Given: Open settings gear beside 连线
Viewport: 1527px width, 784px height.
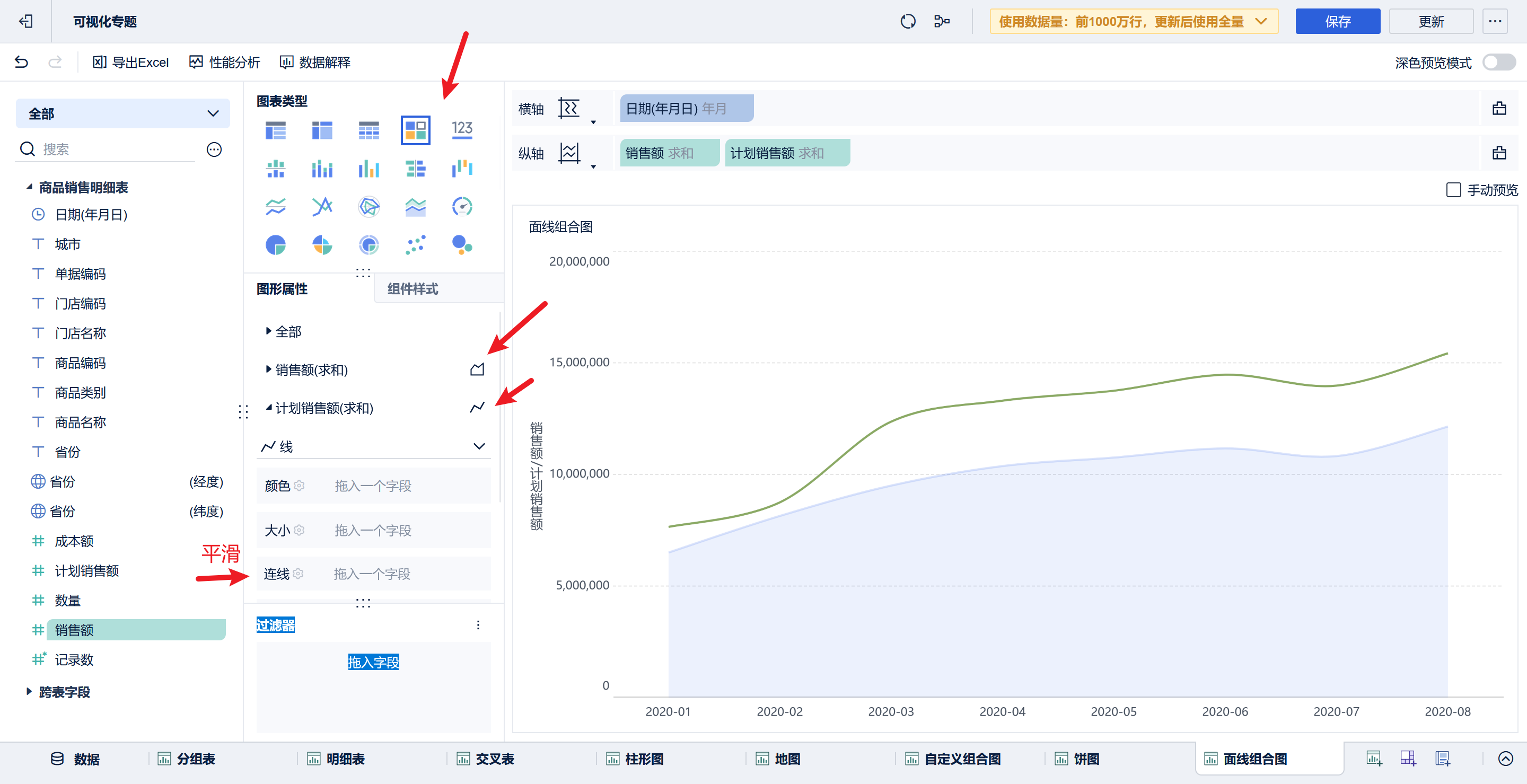Looking at the screenshot, I should [299, 574].
